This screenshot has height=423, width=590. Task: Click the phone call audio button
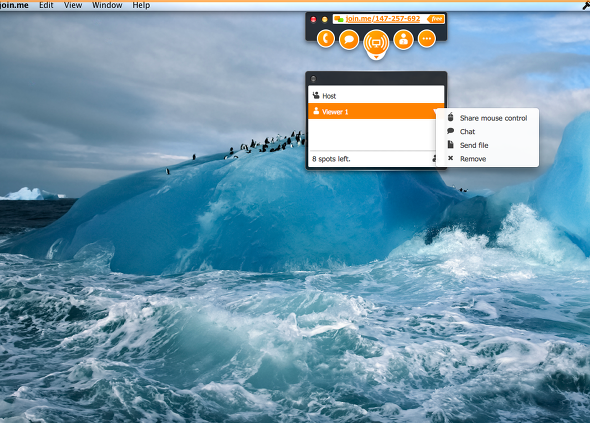pyautogui.click(x=325, y=39)
